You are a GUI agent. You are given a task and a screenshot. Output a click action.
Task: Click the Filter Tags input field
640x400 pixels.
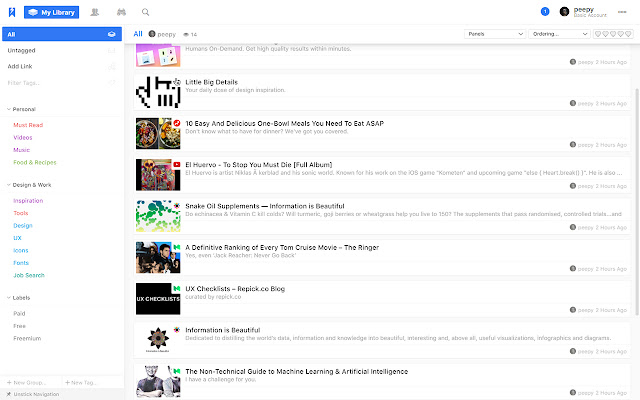click(50, 82)
